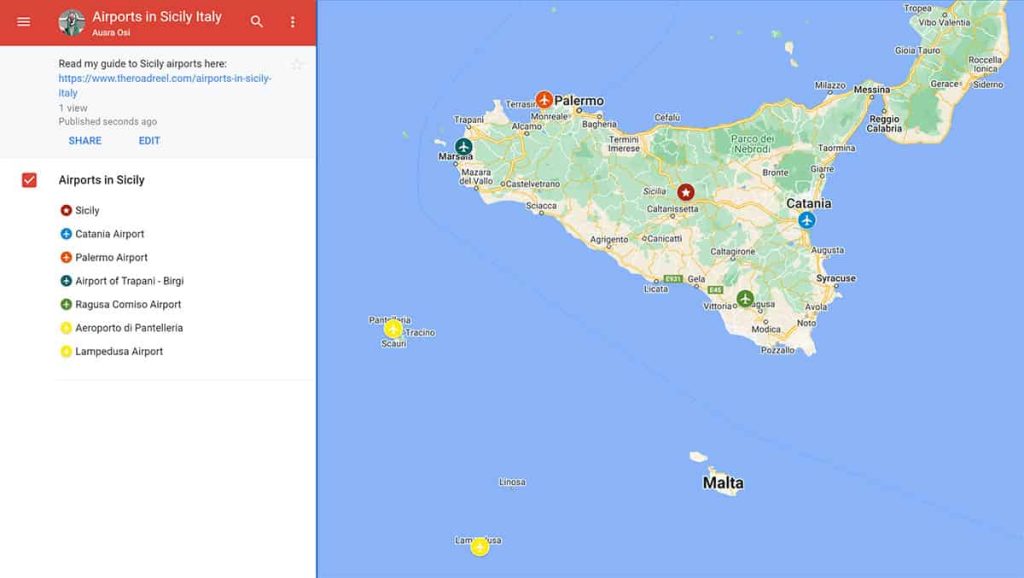Click the Ausra Osi profile avatar
This screenshot has height=578, width=1024.
71,23
